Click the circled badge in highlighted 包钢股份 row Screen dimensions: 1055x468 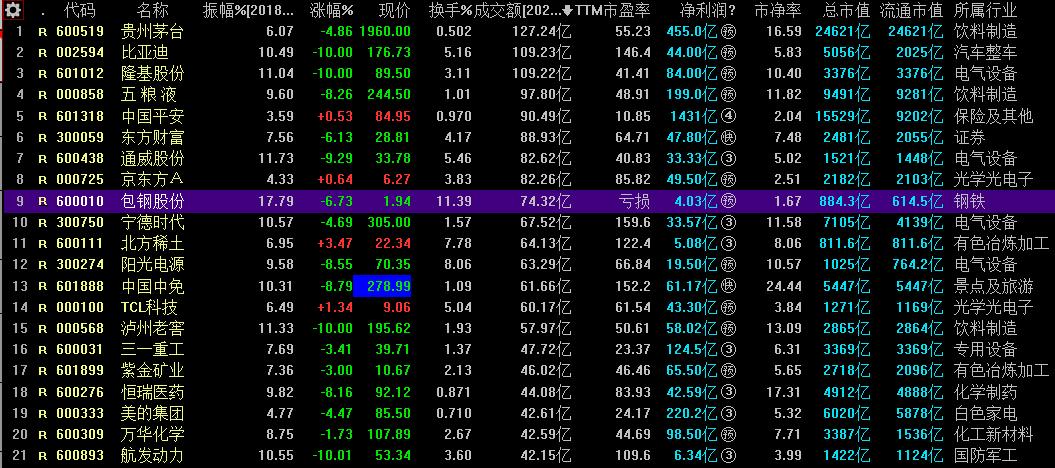[729, 201]
